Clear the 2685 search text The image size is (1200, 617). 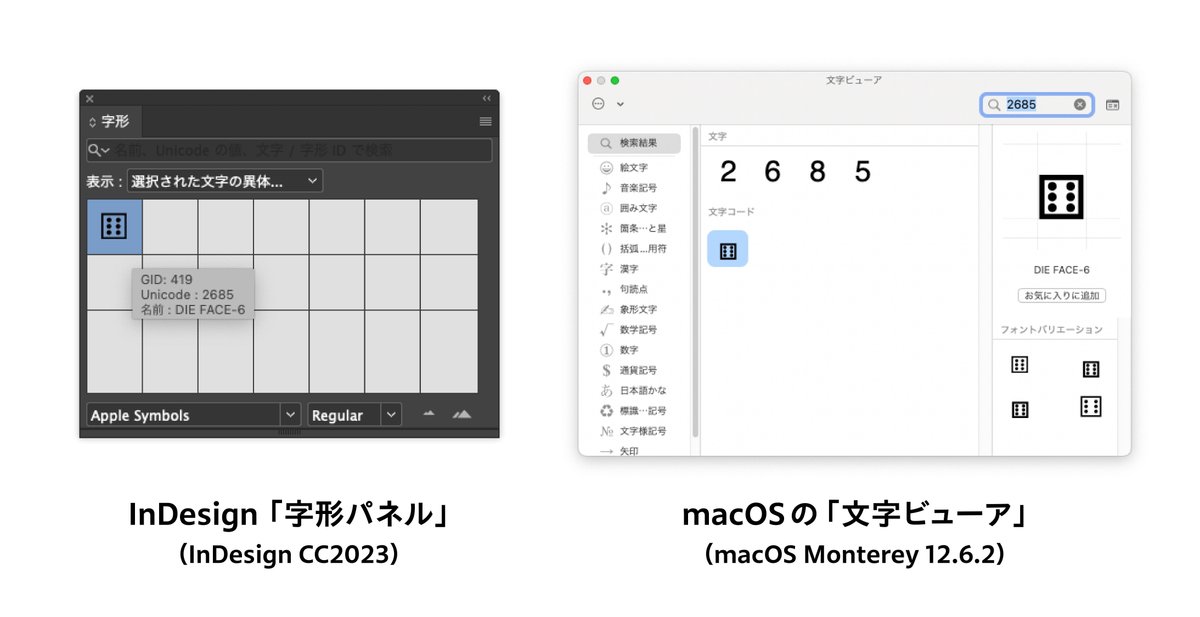[1080, 104]
